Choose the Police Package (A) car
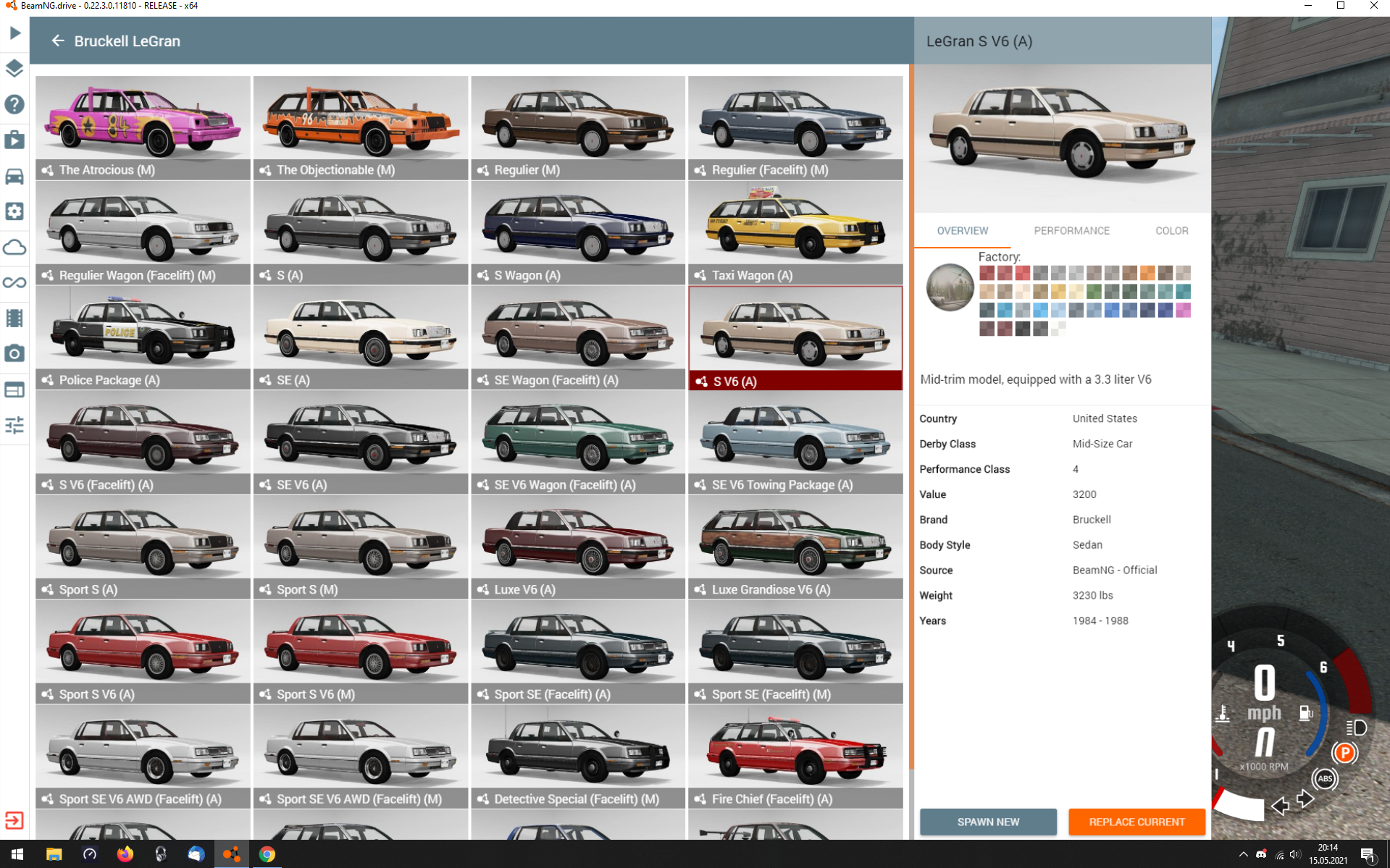1390x868 pixels. coord(143,337)
